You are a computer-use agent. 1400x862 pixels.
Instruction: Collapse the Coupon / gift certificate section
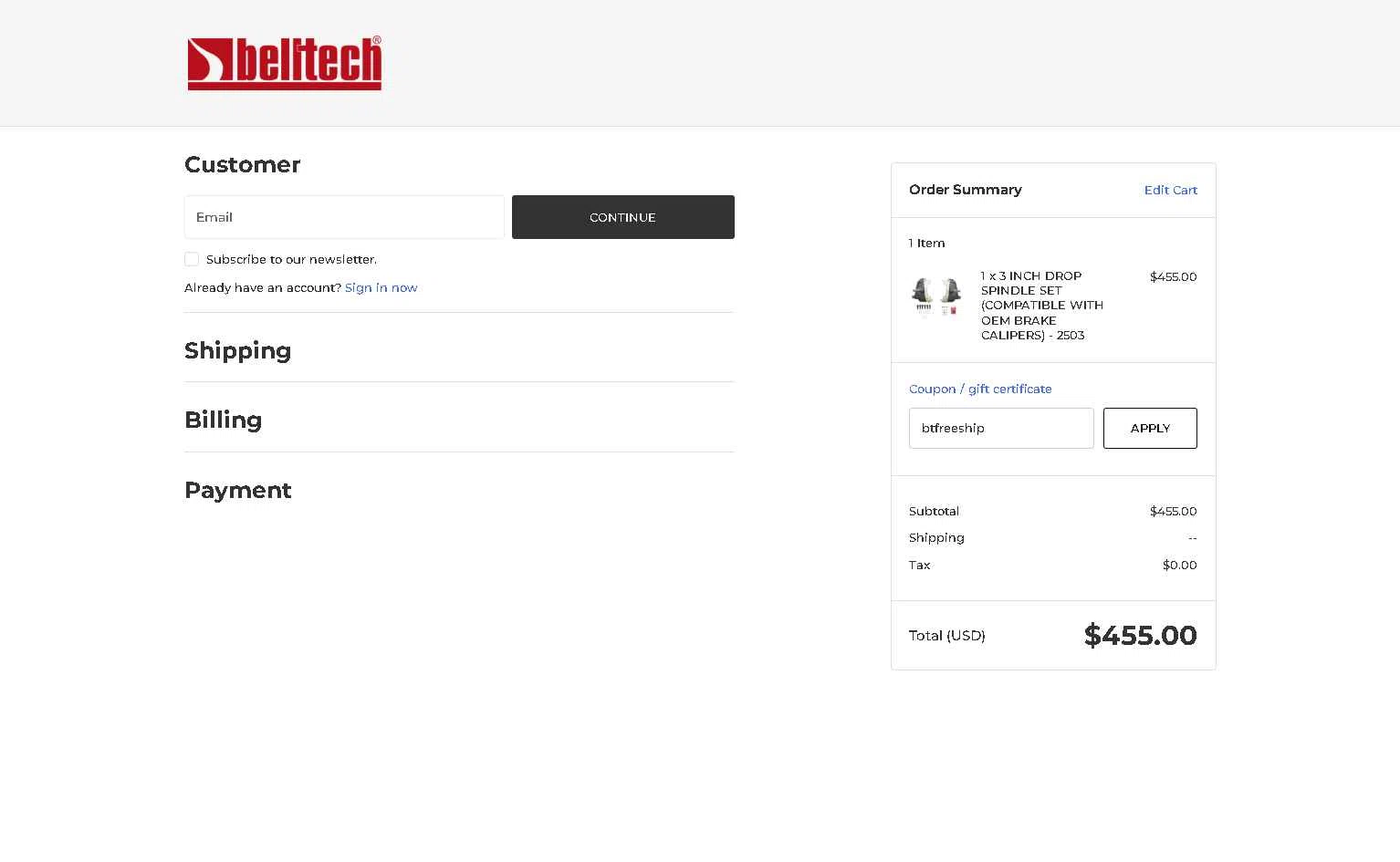(980, 389)
